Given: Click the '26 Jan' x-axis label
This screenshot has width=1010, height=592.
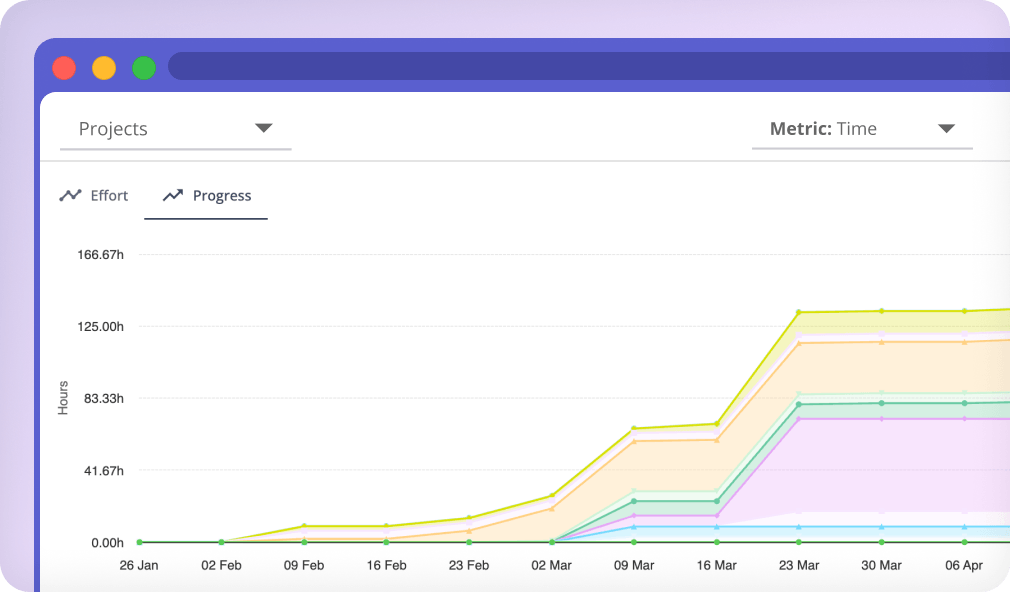Looking at the screenshot, I should coord(138,566).
